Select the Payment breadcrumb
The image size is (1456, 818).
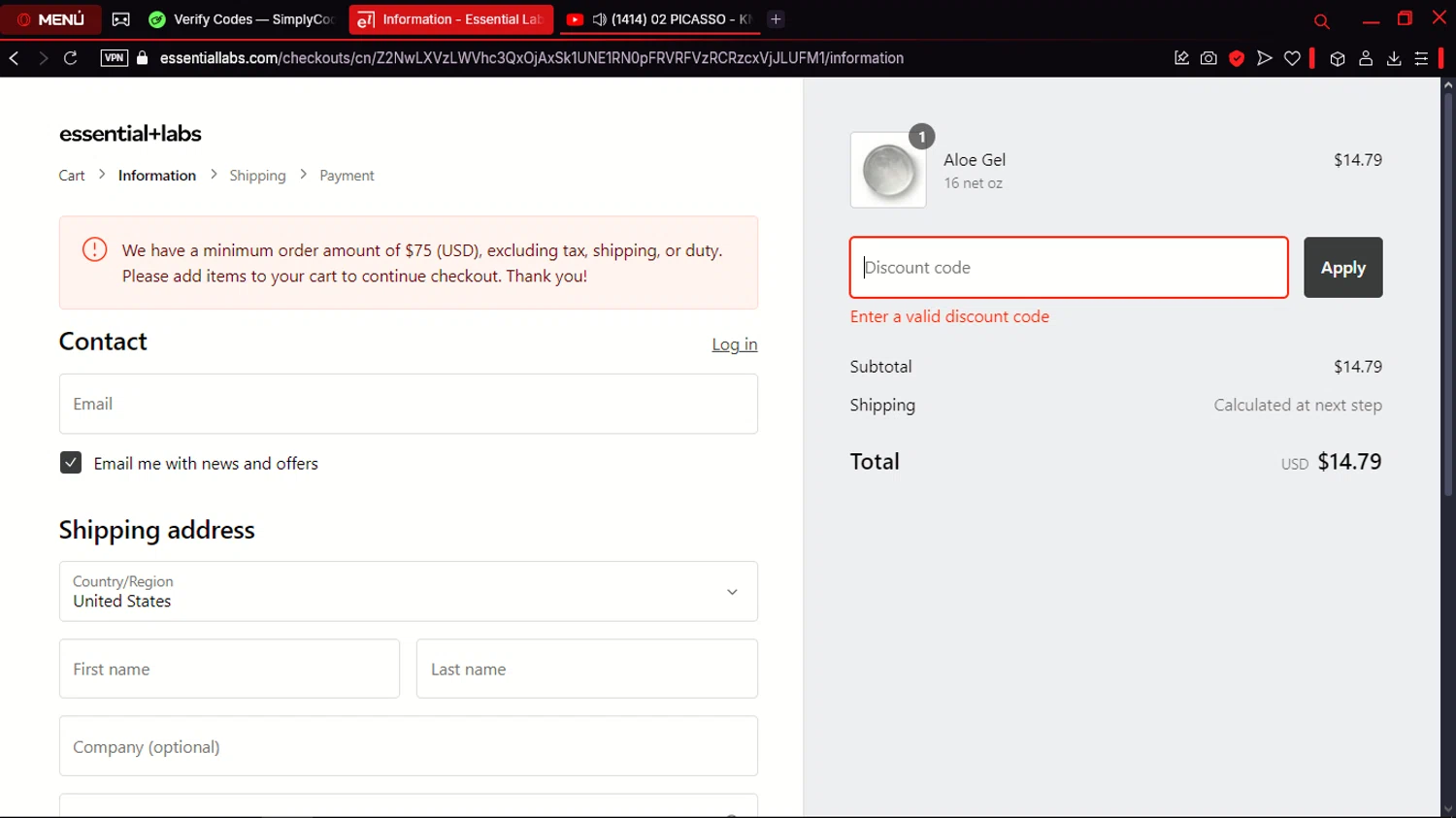click(x=347, y=176)
